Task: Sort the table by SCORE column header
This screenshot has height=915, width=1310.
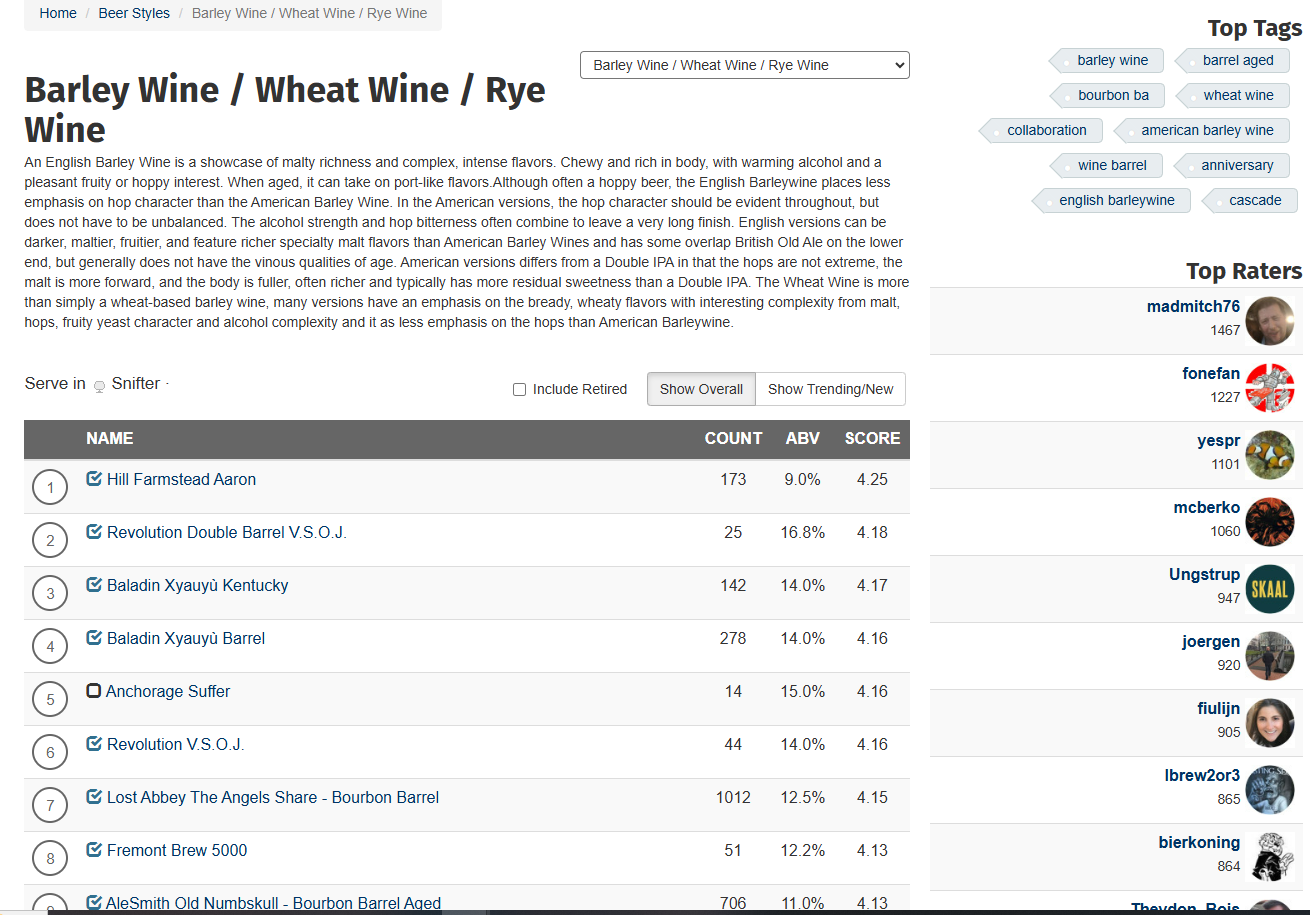Action: 872,438
